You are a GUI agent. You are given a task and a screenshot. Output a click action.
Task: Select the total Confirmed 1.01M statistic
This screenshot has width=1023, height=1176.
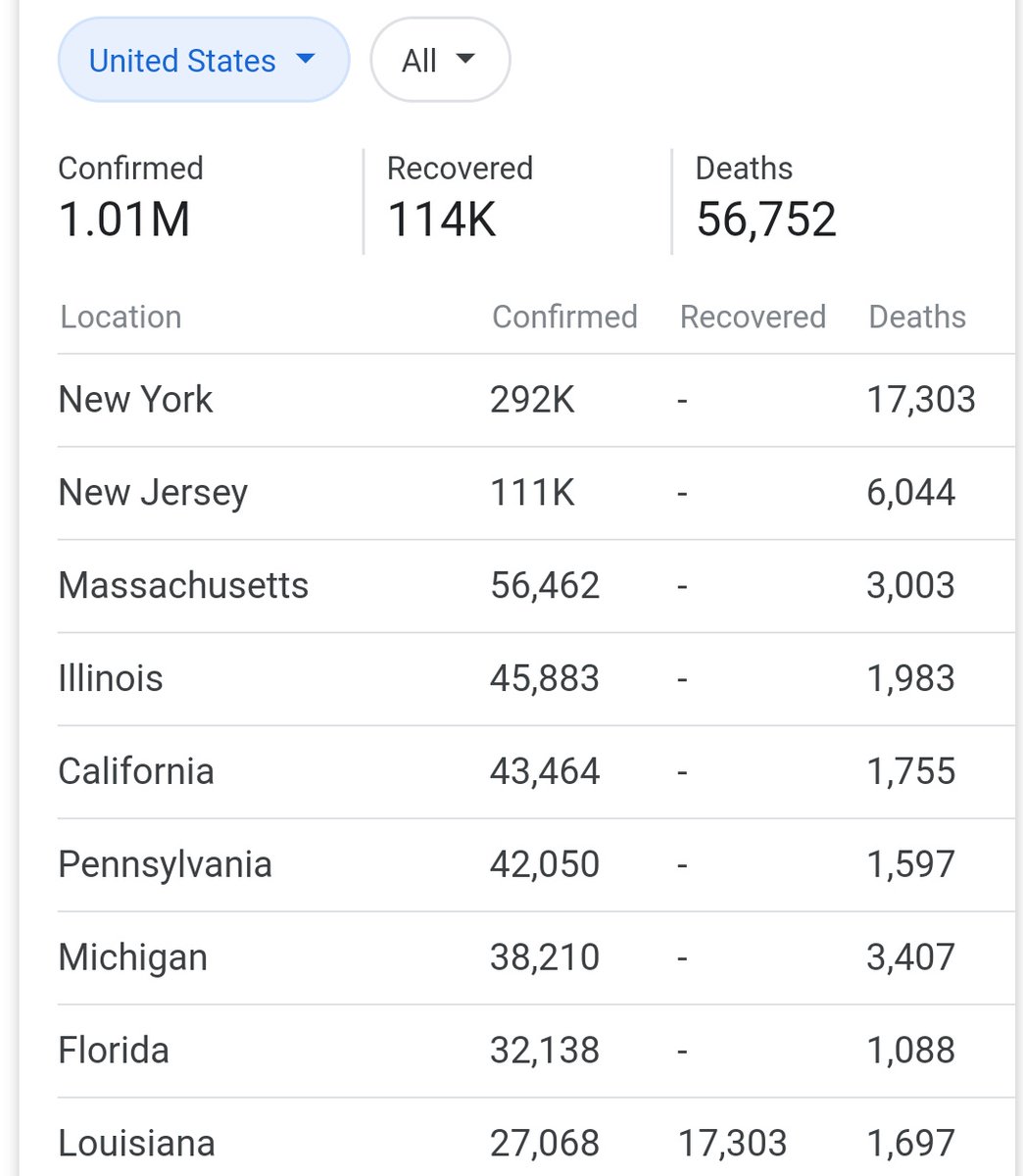(x=130, y=199)
